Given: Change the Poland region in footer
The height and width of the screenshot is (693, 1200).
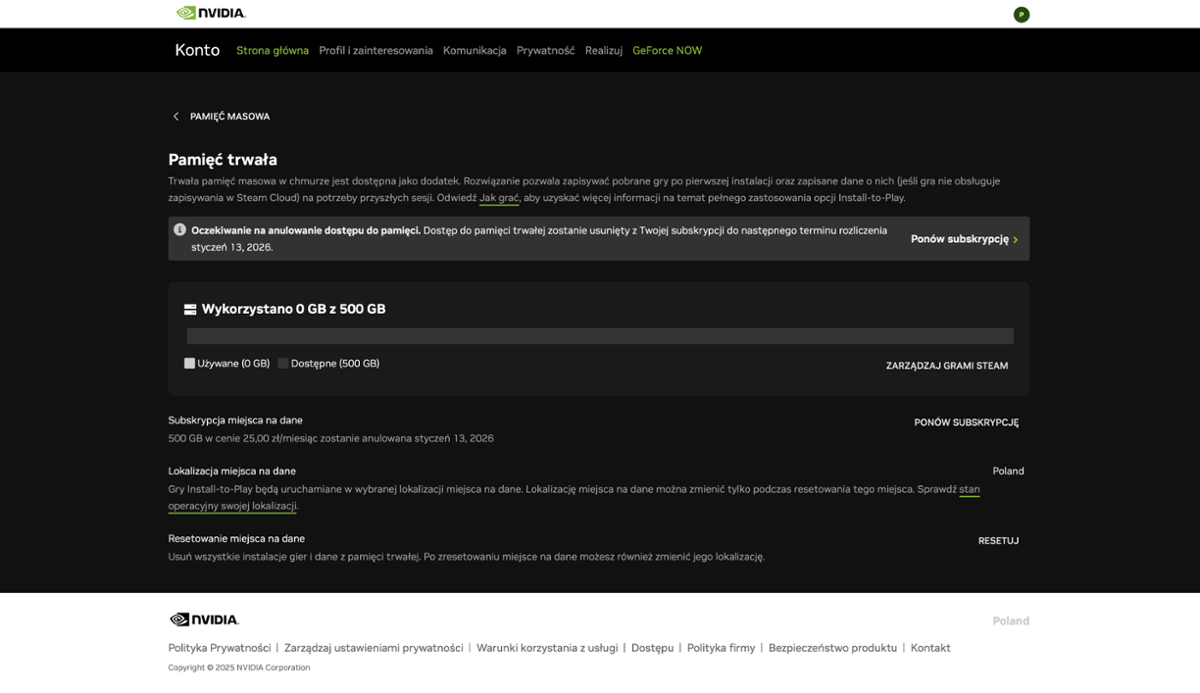Looking at the screenshot, I should (1010, 621).
